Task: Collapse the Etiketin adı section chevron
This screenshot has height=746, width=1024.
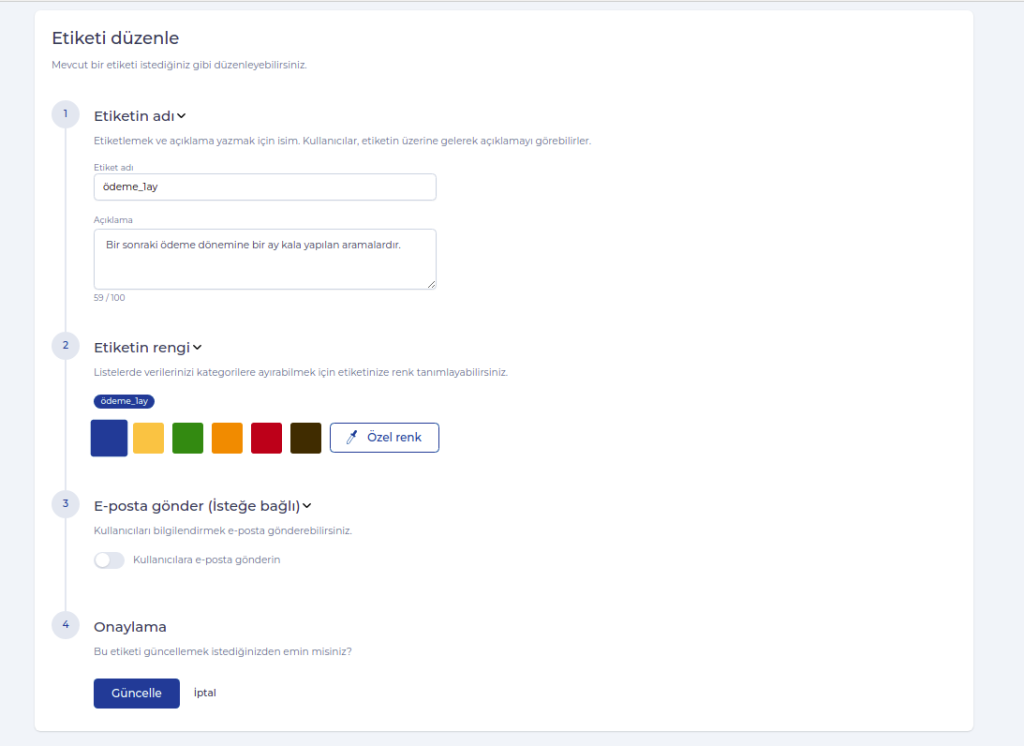Action: (182, 116)
